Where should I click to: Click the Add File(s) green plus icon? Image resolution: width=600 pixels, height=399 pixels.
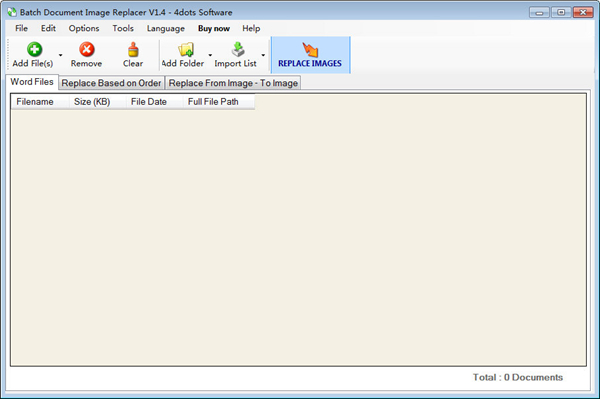tap(34, 49)
